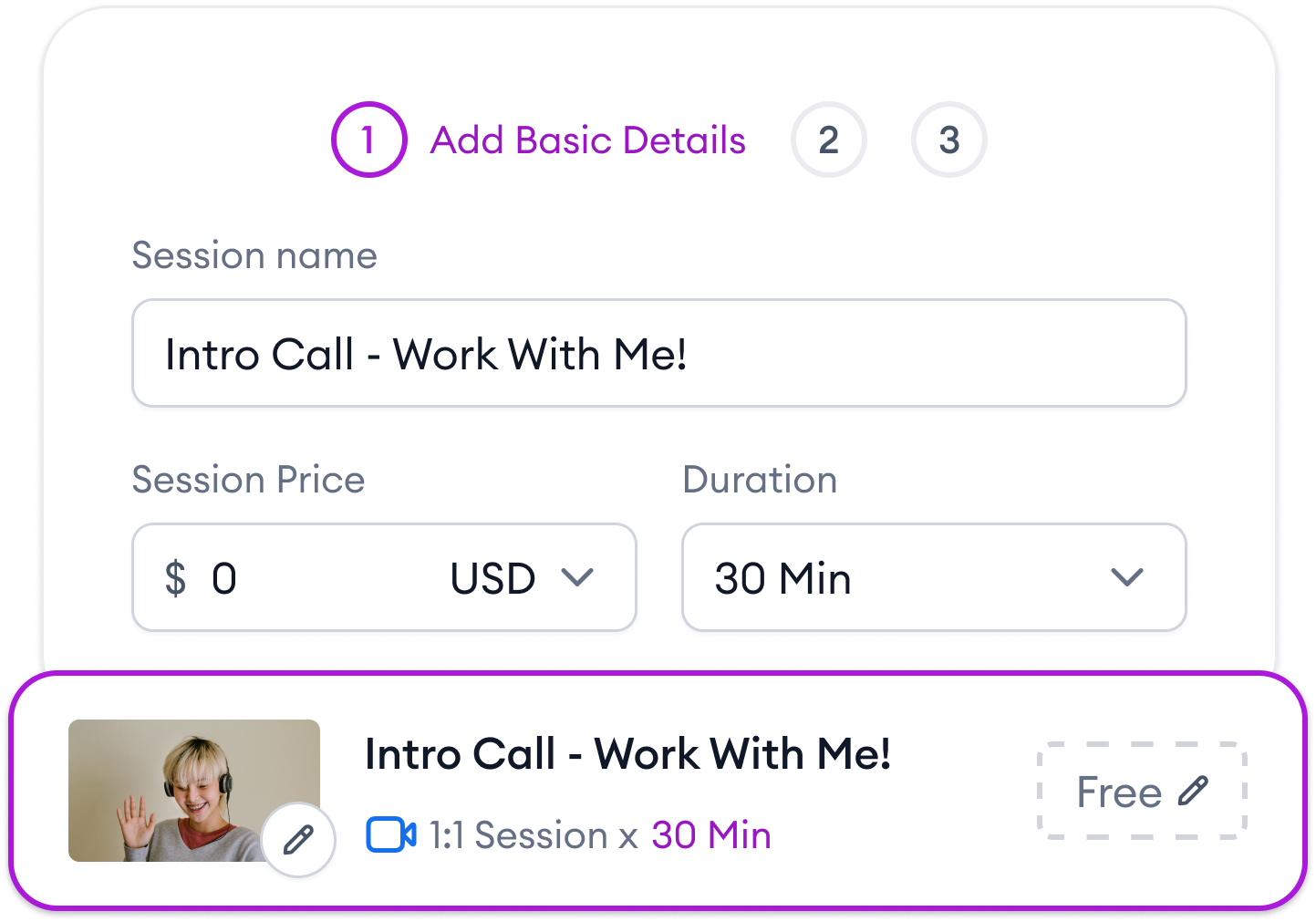Click the numeral 2 step circle

(829, 140)
